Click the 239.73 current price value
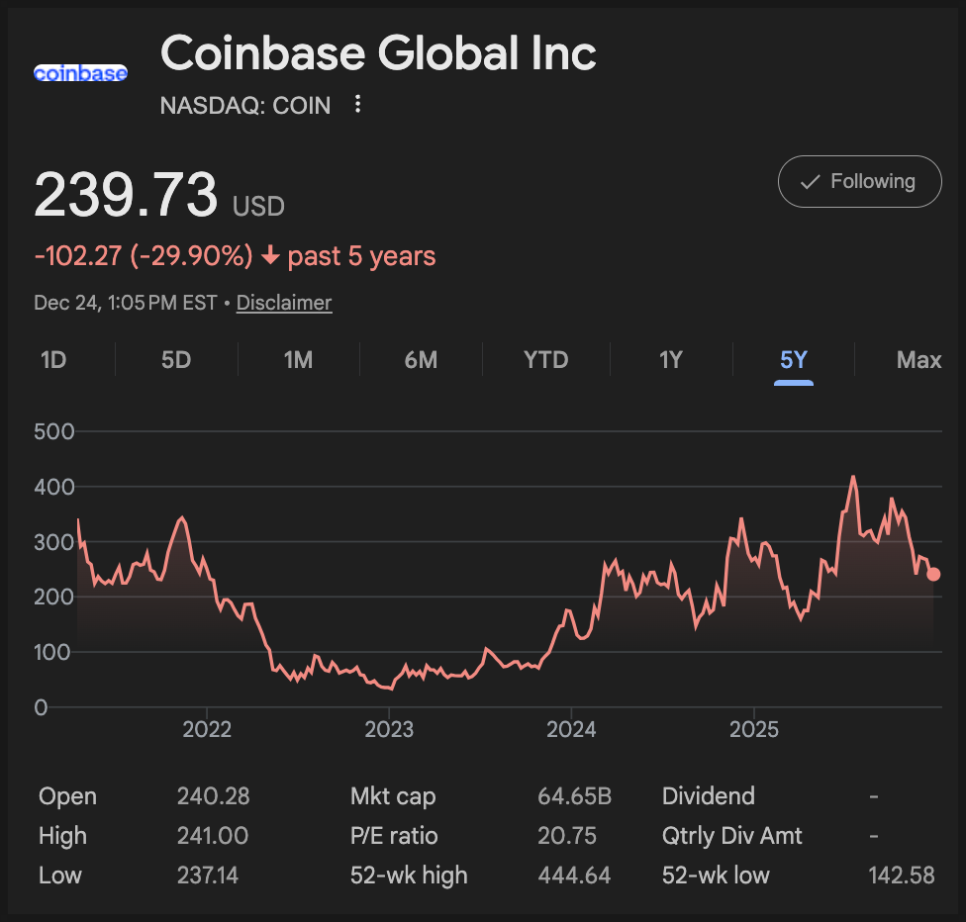Screen dimensions: 966x922 pos(125,195)
